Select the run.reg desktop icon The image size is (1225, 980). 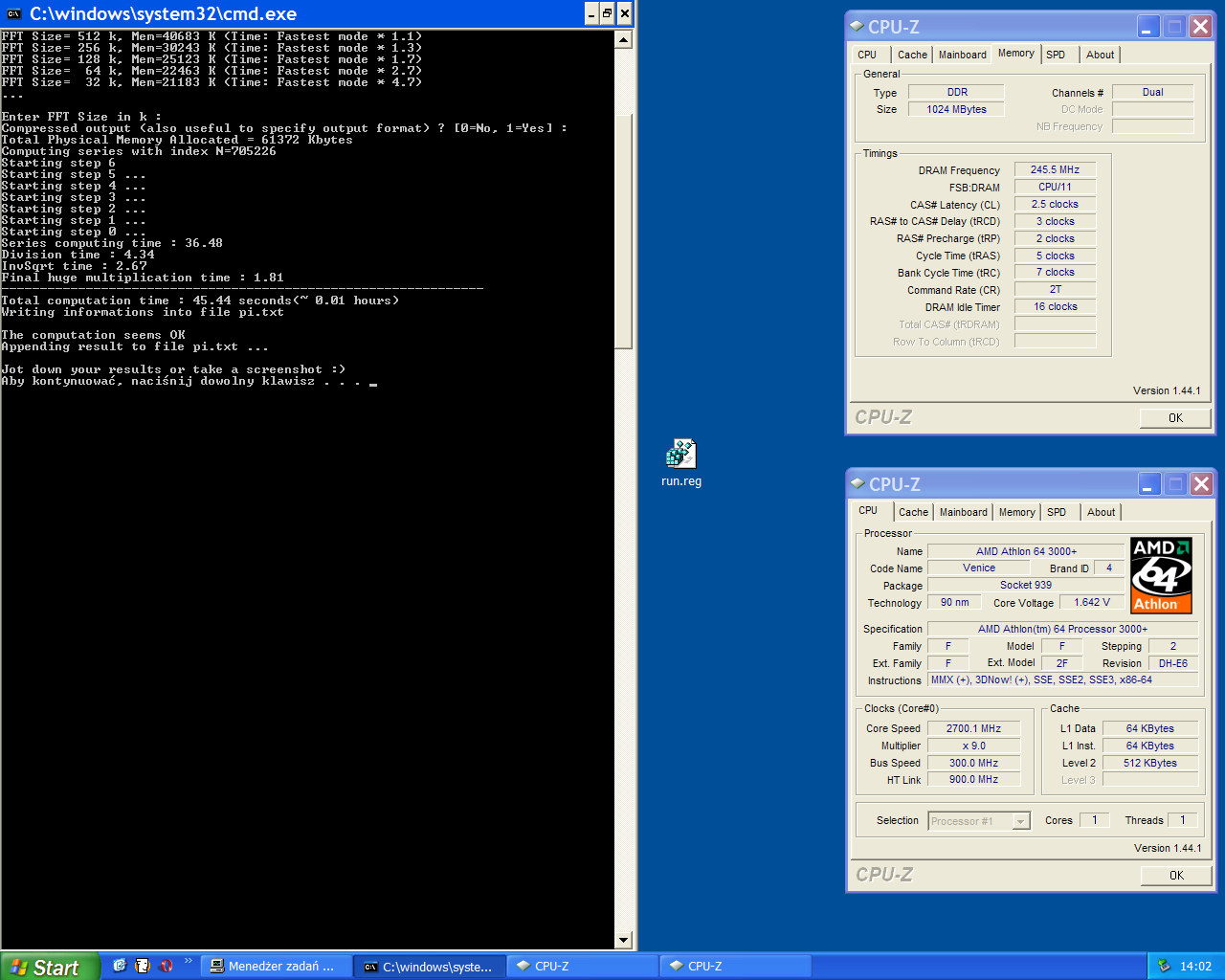681,463
